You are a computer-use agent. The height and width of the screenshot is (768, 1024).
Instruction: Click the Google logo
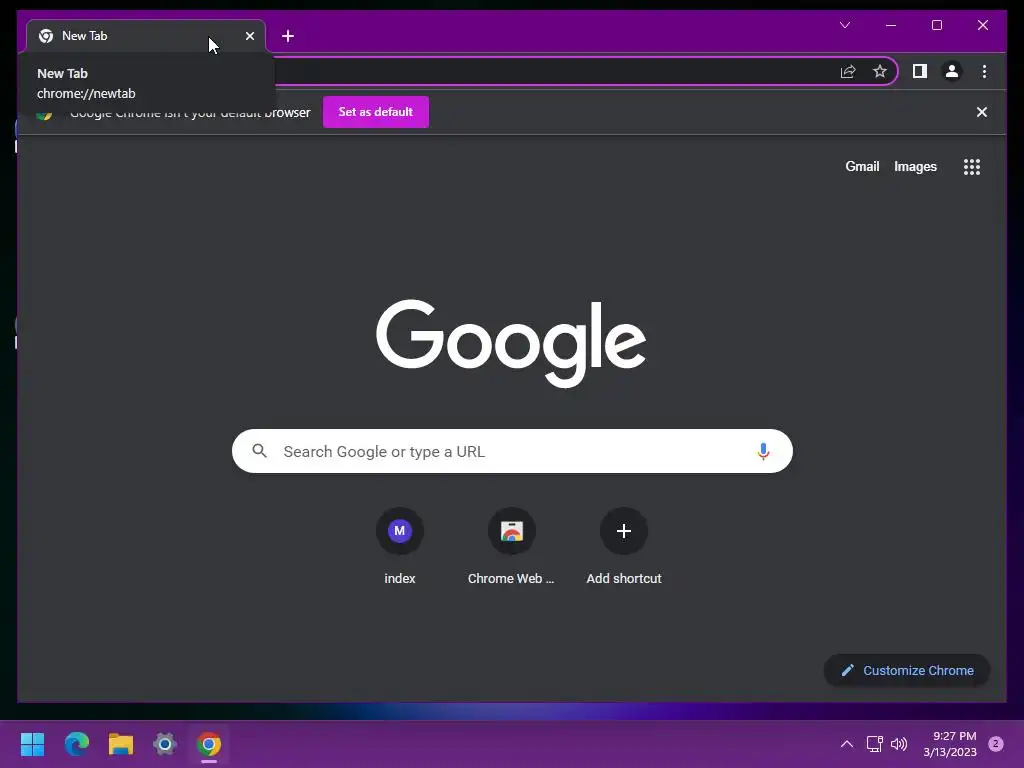(511, 342)
